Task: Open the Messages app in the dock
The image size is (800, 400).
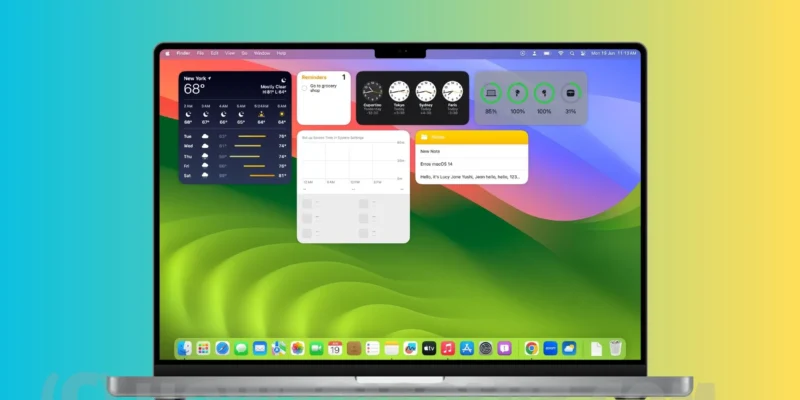Action: pos(241,348)
